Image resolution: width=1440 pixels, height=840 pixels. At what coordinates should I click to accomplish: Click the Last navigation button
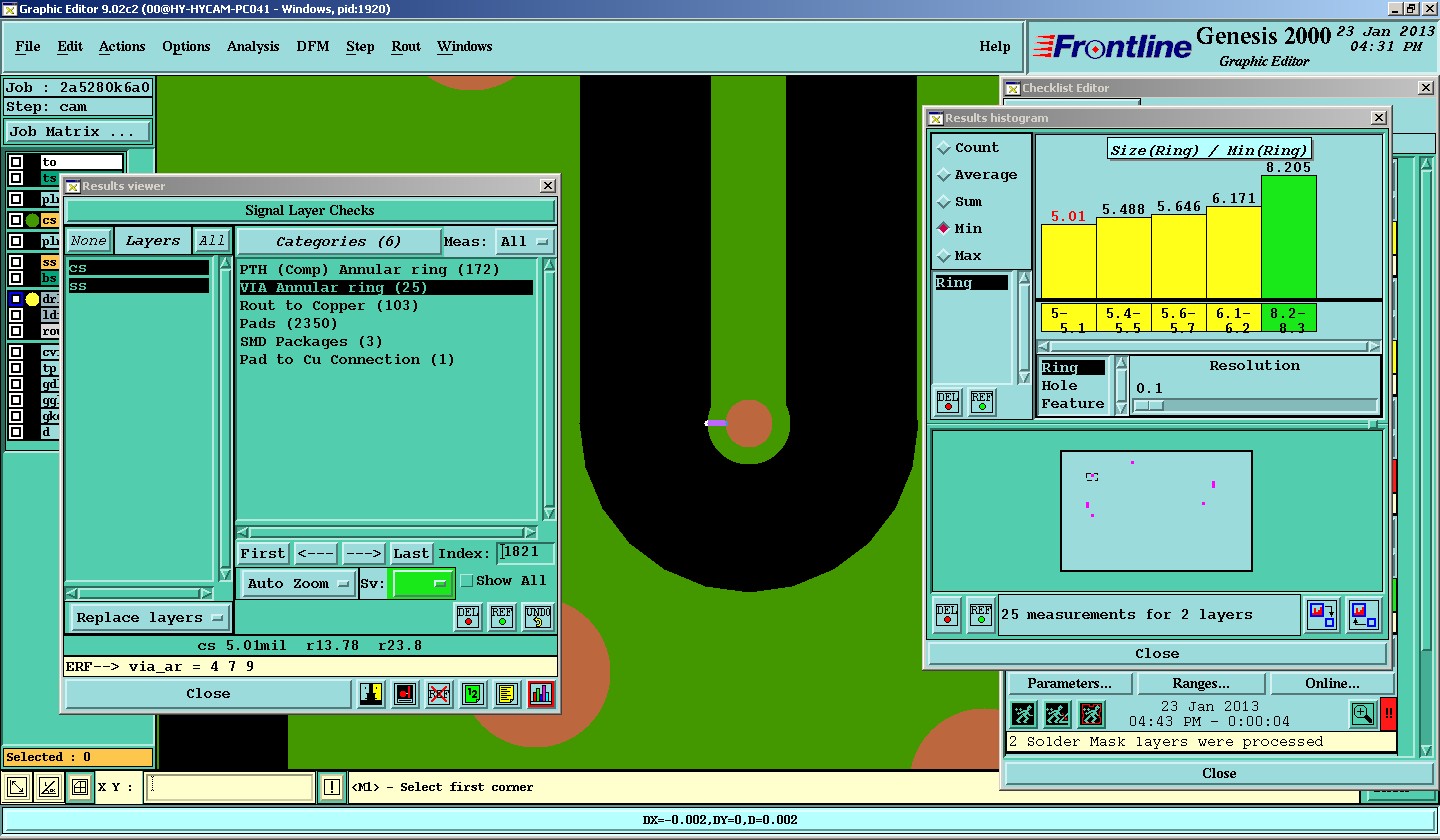pyautogui.click(x=411, y=553)
